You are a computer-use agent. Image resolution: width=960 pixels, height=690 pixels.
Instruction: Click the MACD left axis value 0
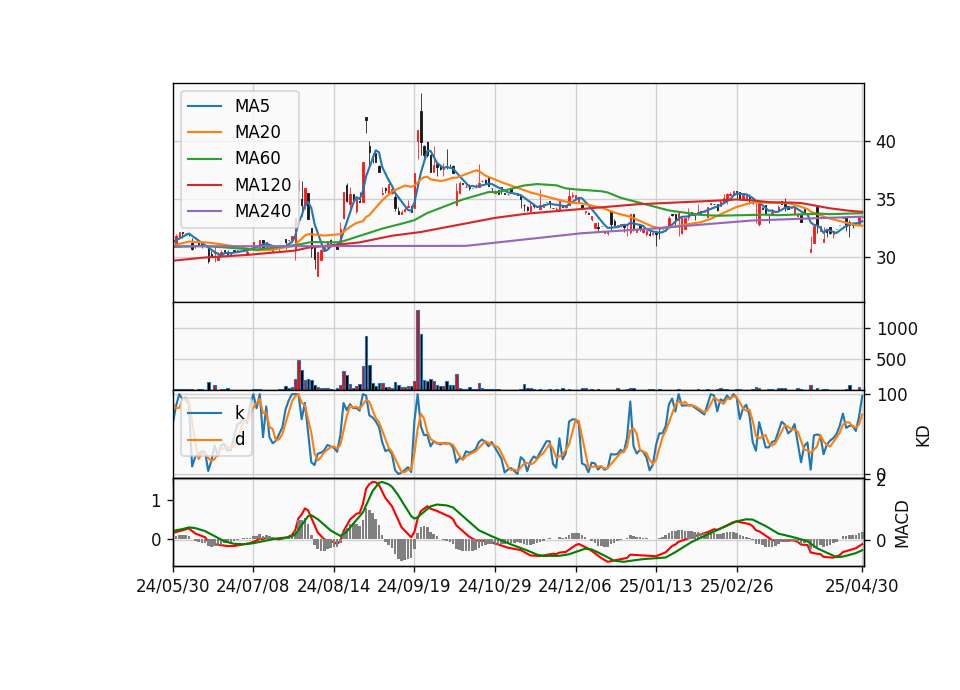[x=156, y=540]
